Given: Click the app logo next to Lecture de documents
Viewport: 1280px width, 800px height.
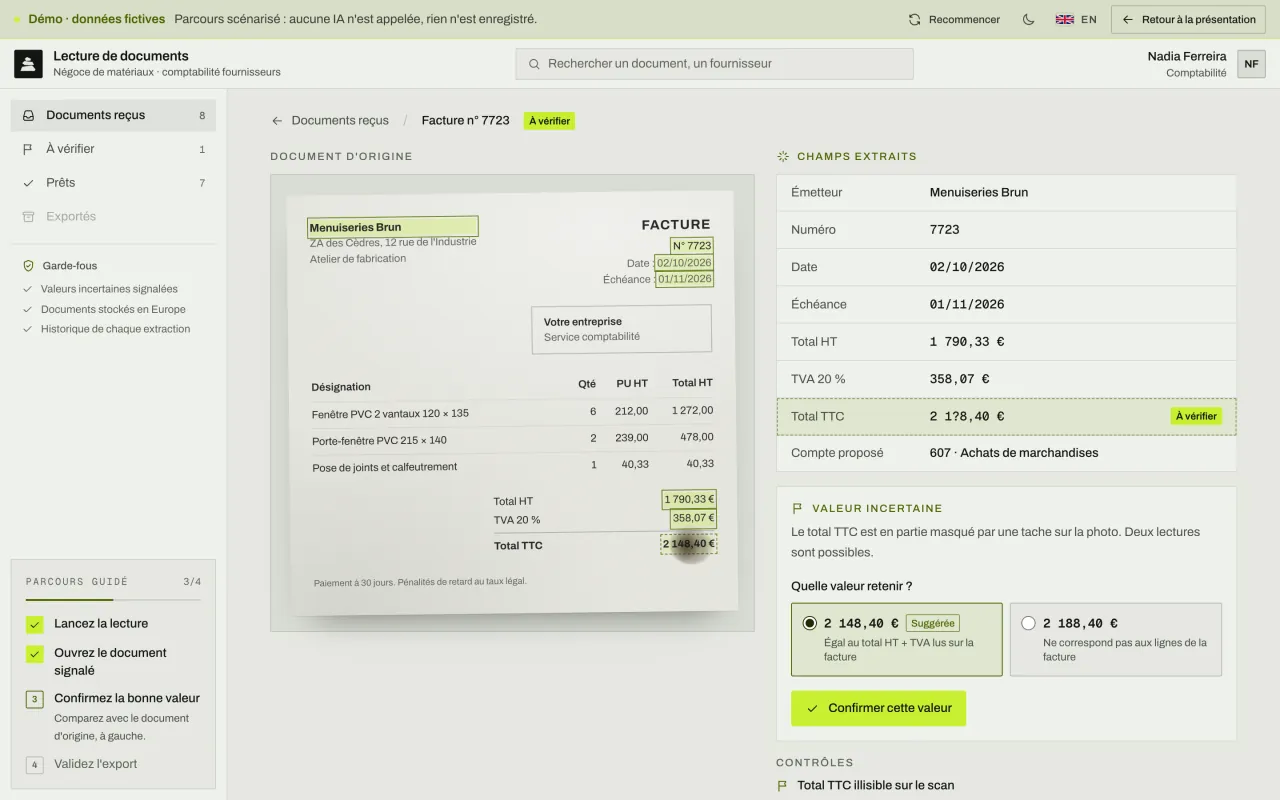Looking at the screenshot, I should [x=28, y=64].
